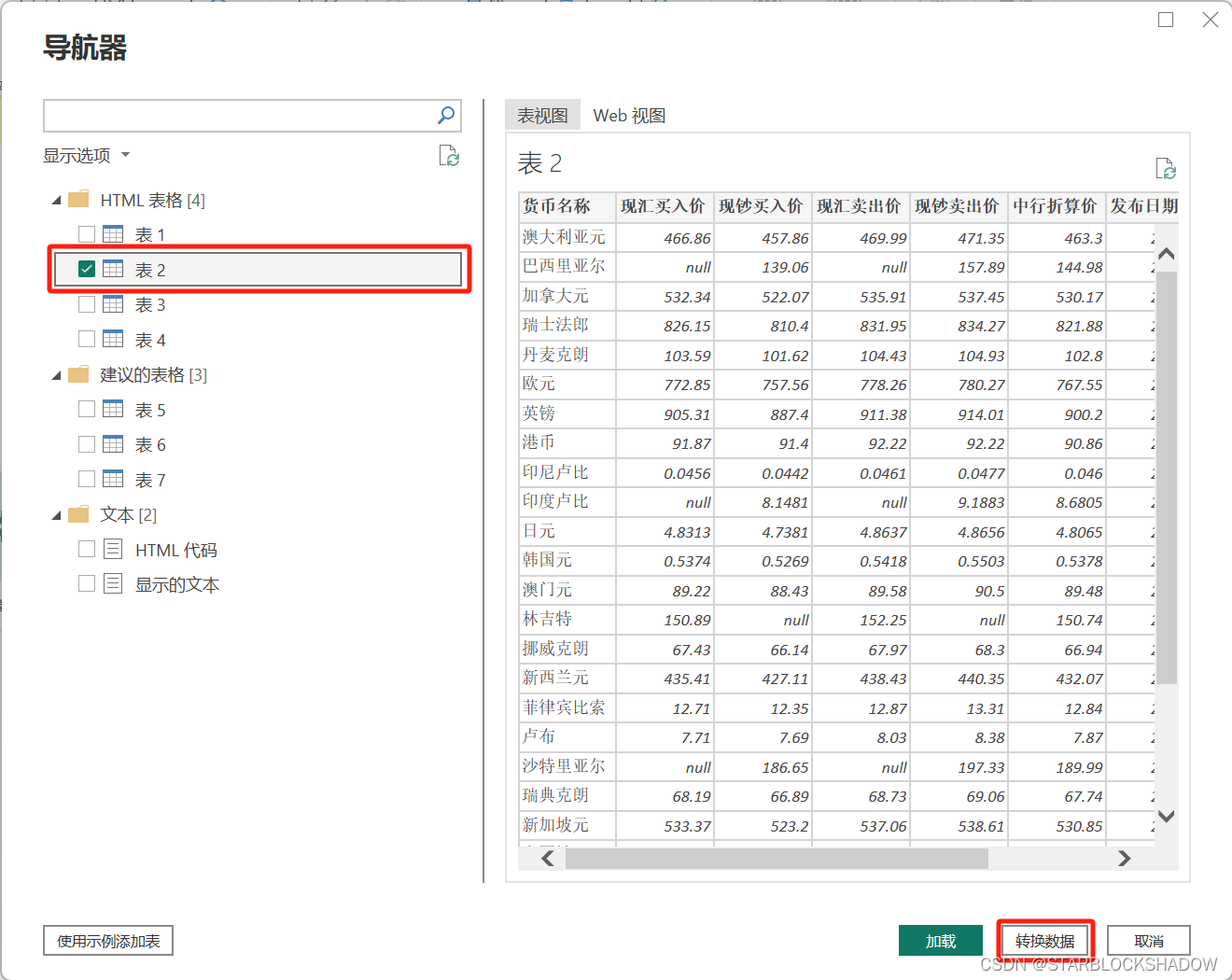Image resolution: width=1232 pixels, height=980 pixels.
Task: Click the table icon of 表 2
Action: click(113, 269)
